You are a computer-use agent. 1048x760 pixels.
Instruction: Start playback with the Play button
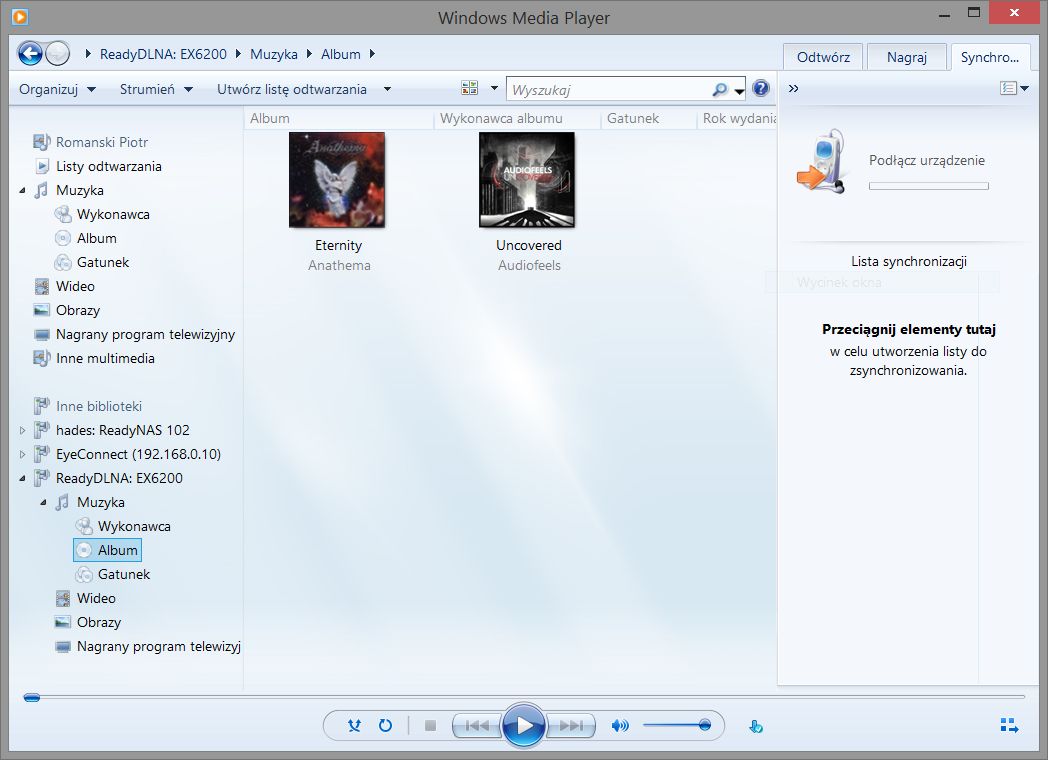[523, 725]
